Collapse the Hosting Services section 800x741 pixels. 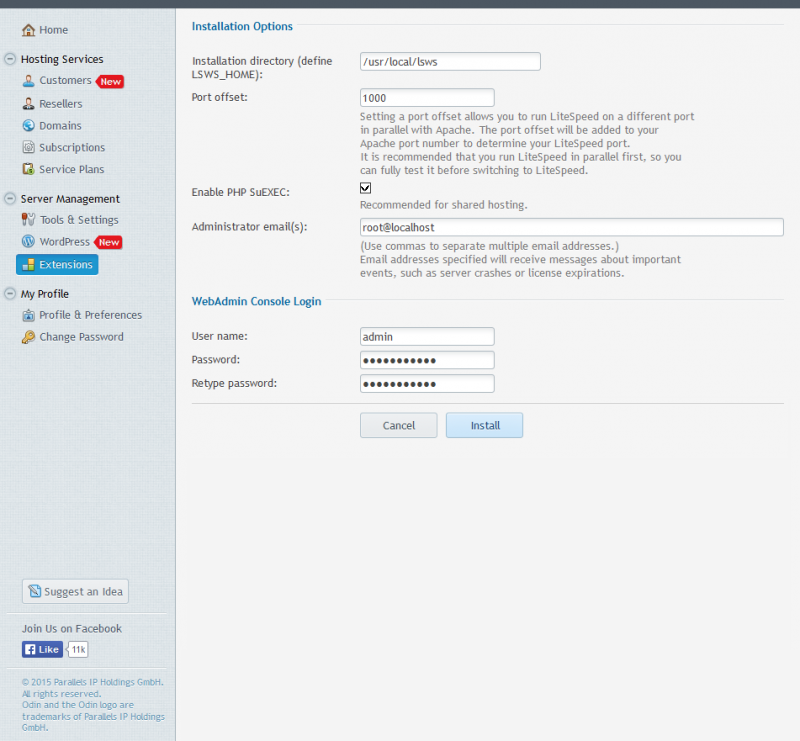click(10, 59)
